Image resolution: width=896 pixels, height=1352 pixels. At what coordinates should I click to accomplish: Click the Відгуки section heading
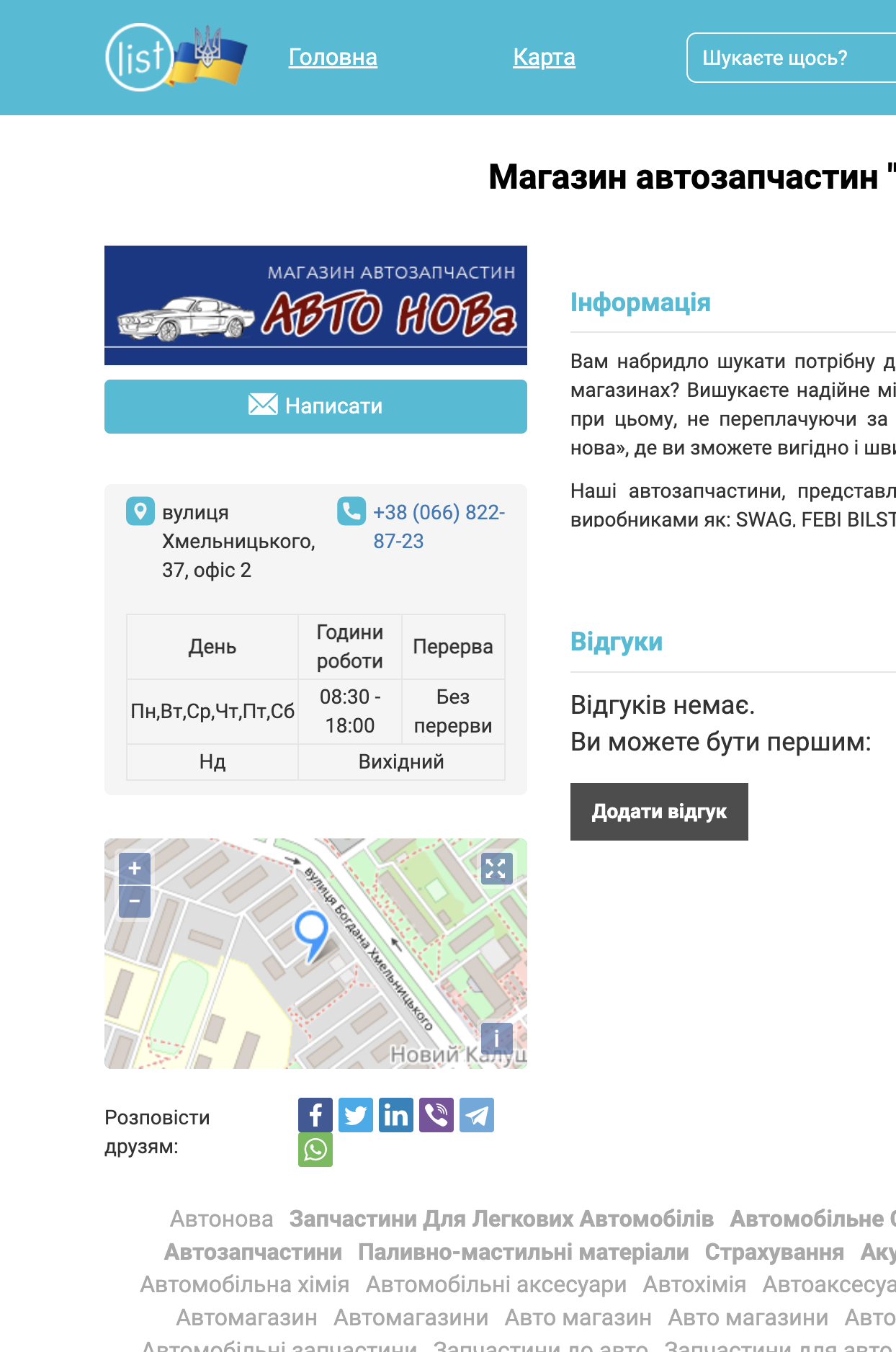(617, 642)
